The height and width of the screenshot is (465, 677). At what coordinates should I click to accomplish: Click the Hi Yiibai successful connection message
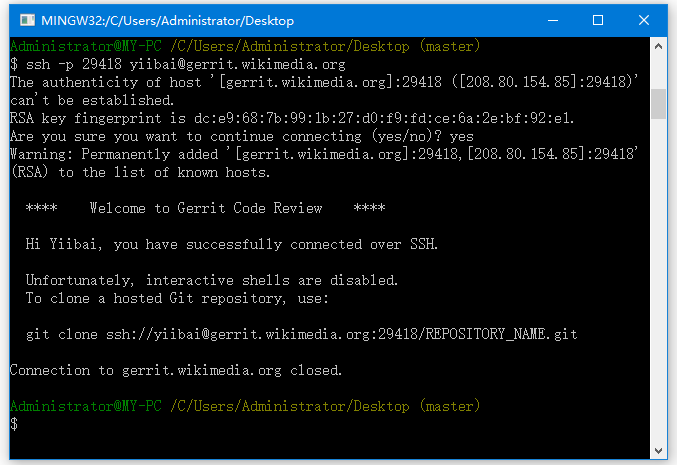pyautogui.click(x=231, y=244)
